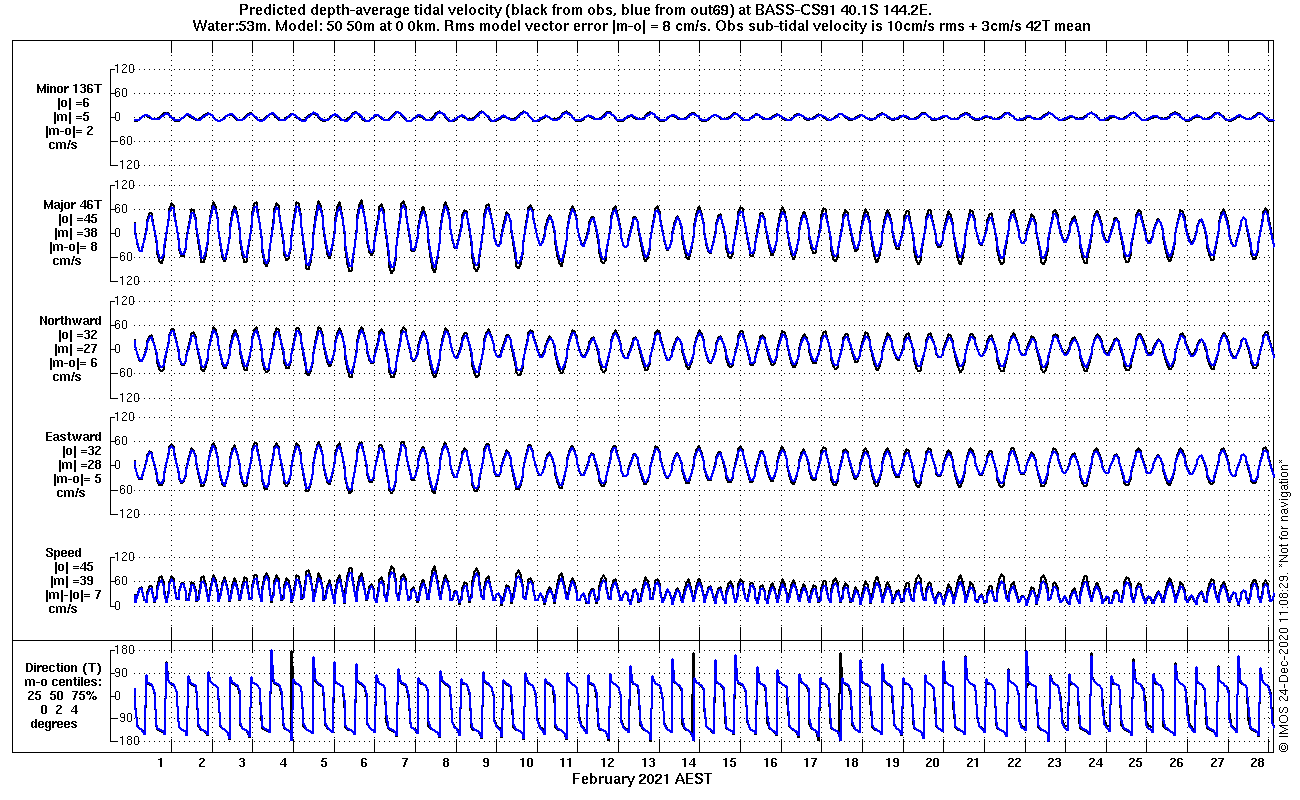Click the tall black direction spike near day 14
Viewport: 1300px width, 800px height.
693,695
